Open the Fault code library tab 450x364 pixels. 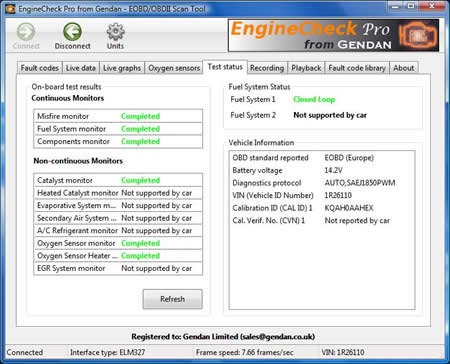[x=357, y=68]
